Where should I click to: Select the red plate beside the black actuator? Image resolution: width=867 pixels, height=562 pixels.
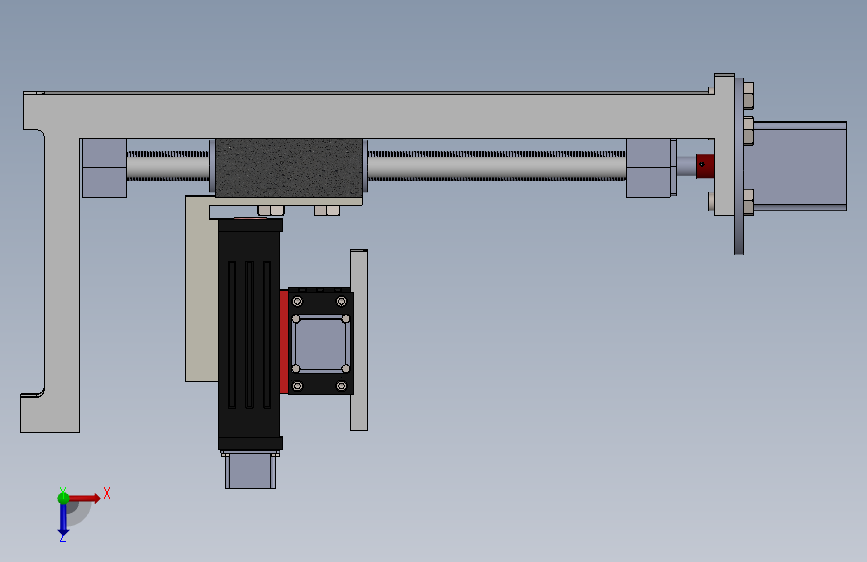284,341
